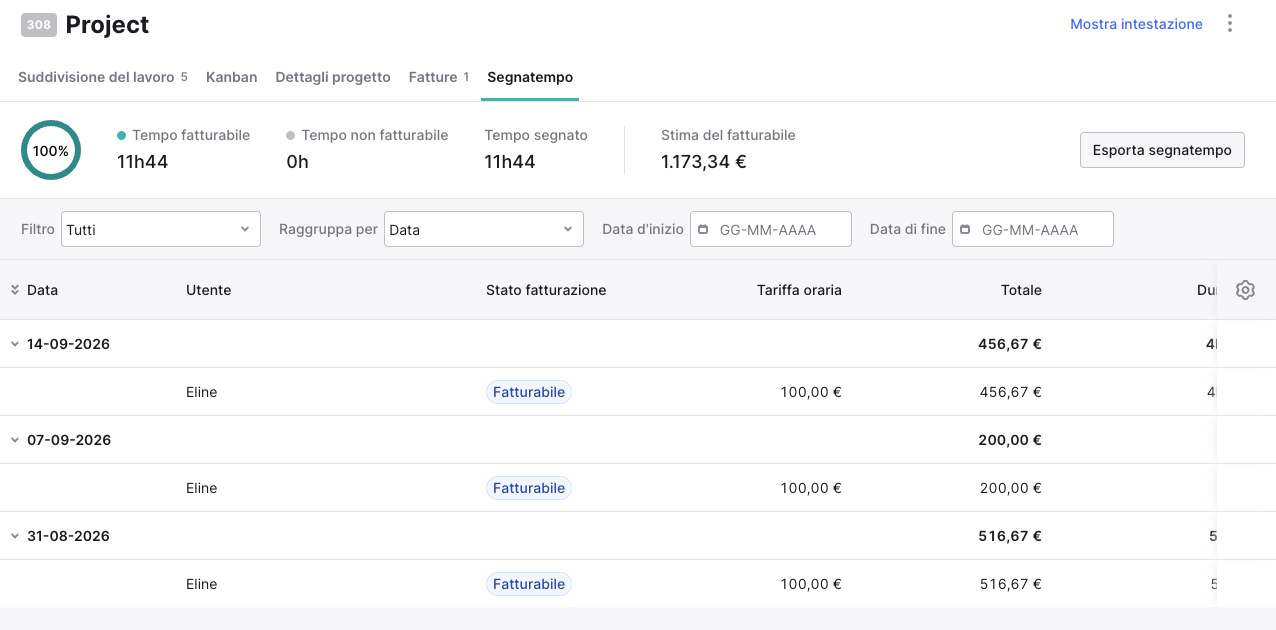The height and width of the screenshot is (630, 1276).
Task: Collapse the 14-09-2026 date group
Action: 15,344
